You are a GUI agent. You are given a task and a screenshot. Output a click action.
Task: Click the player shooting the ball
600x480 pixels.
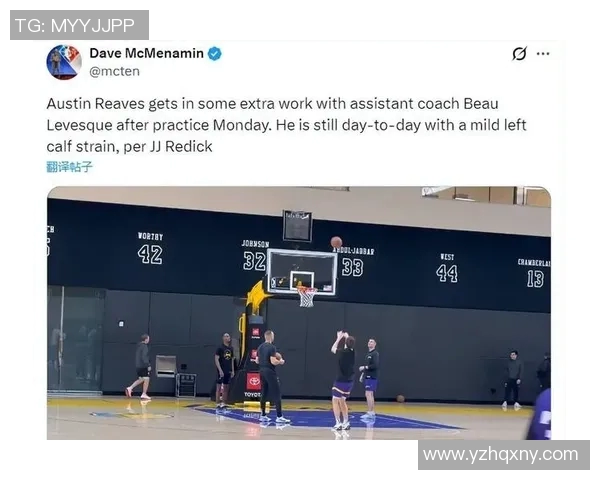344,380
